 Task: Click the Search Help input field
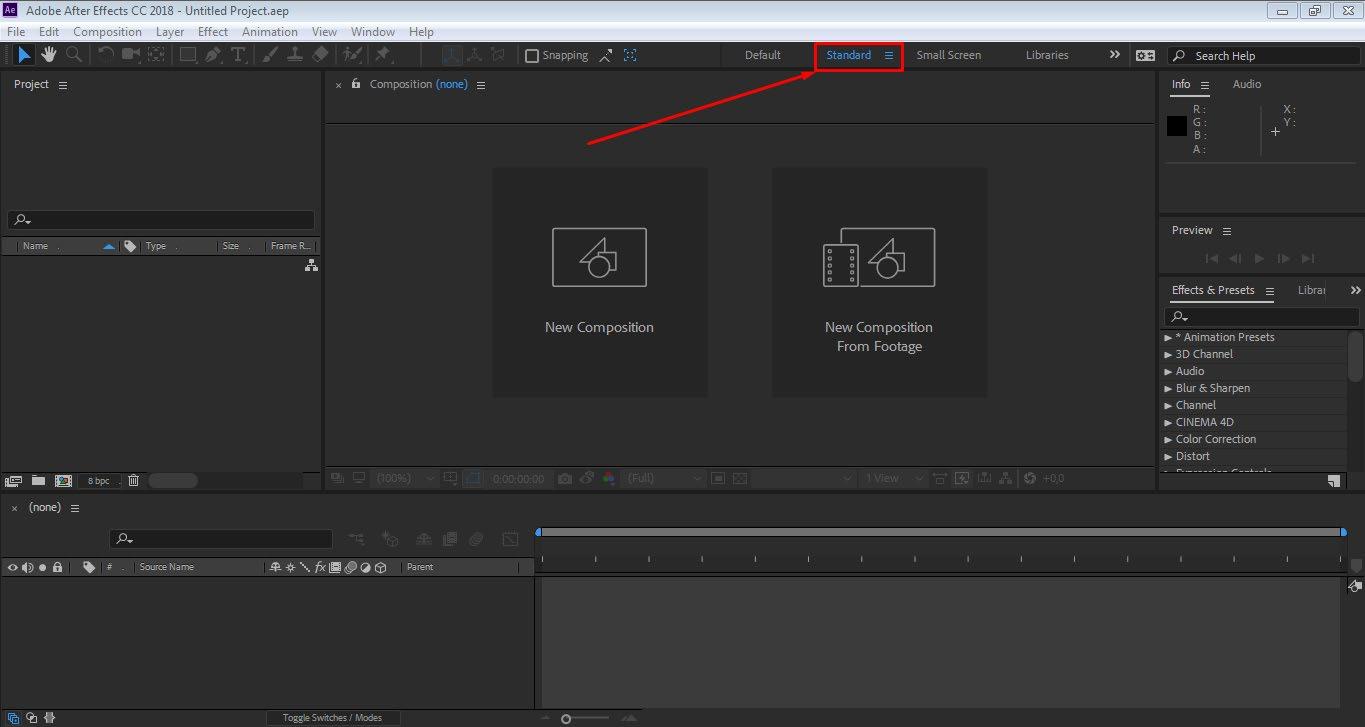click(x=1263, y=56)
